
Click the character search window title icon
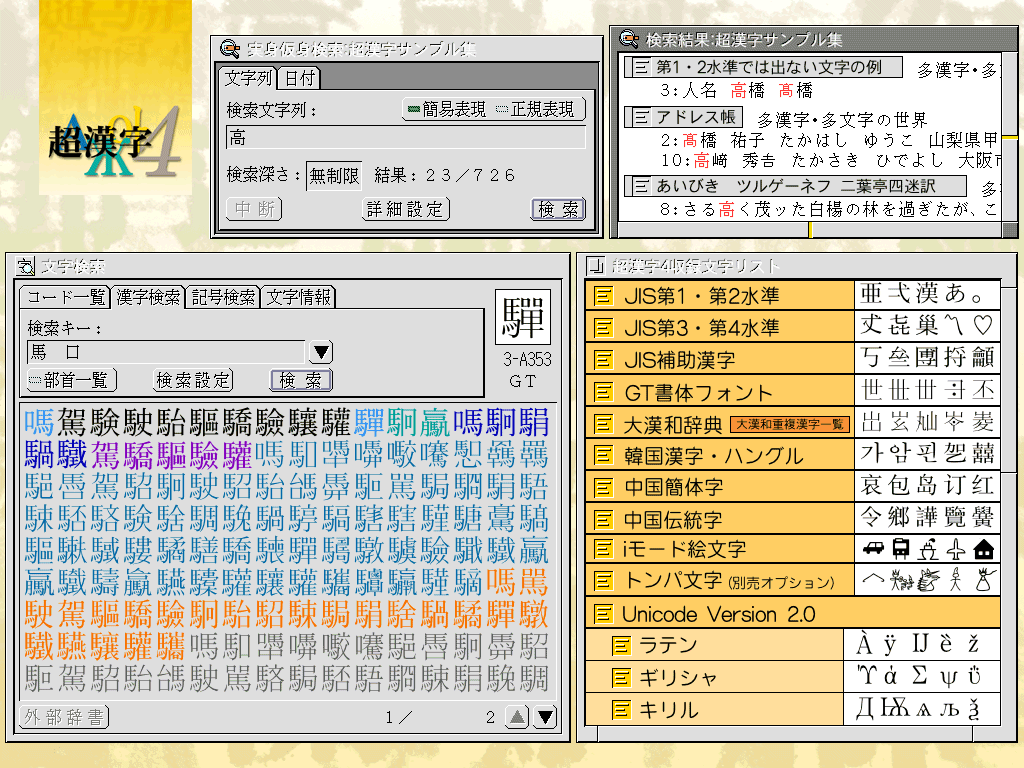23,265
